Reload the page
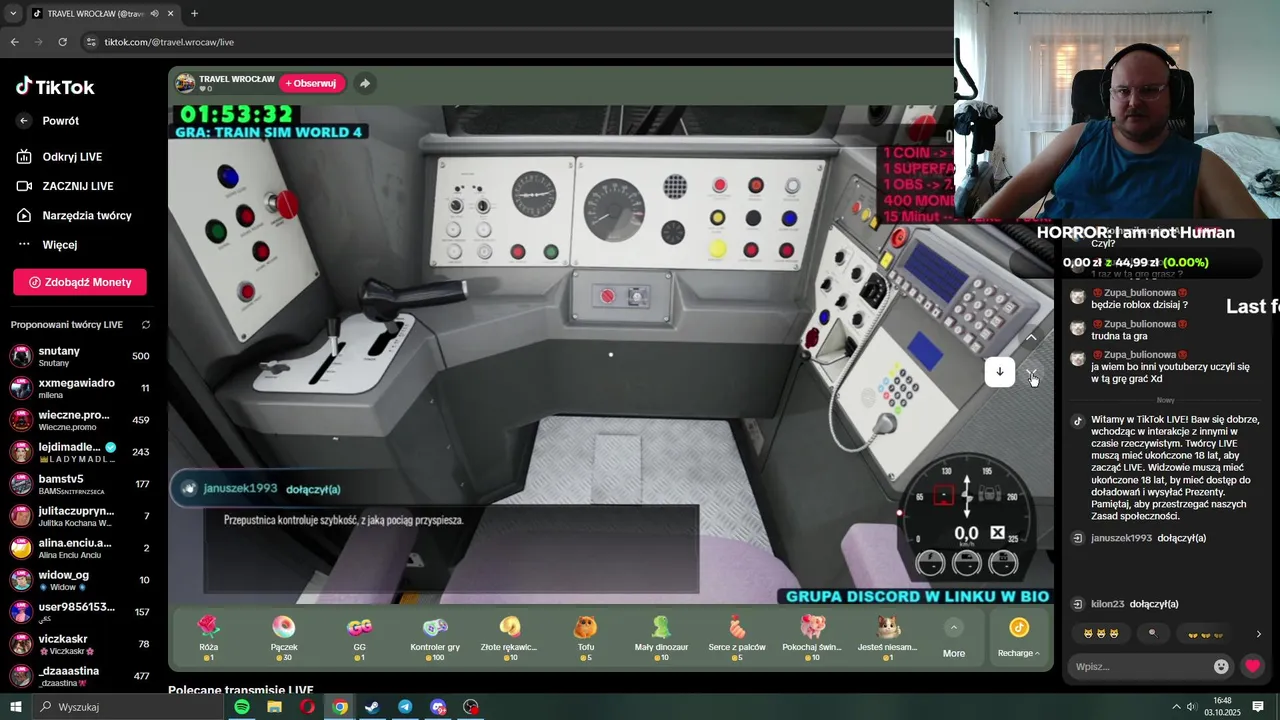 62,42
